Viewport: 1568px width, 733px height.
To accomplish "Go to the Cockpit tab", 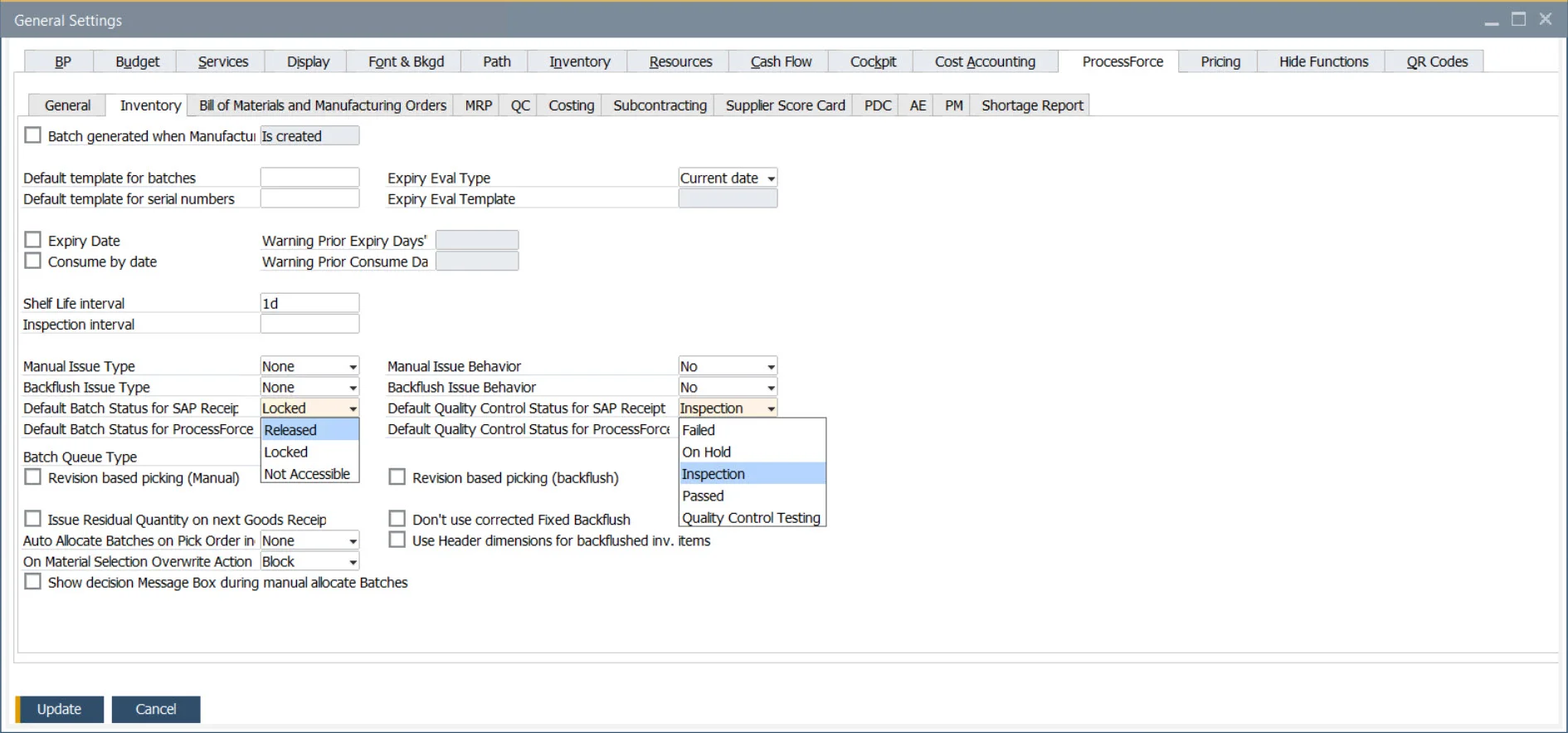I will [873, 61].
